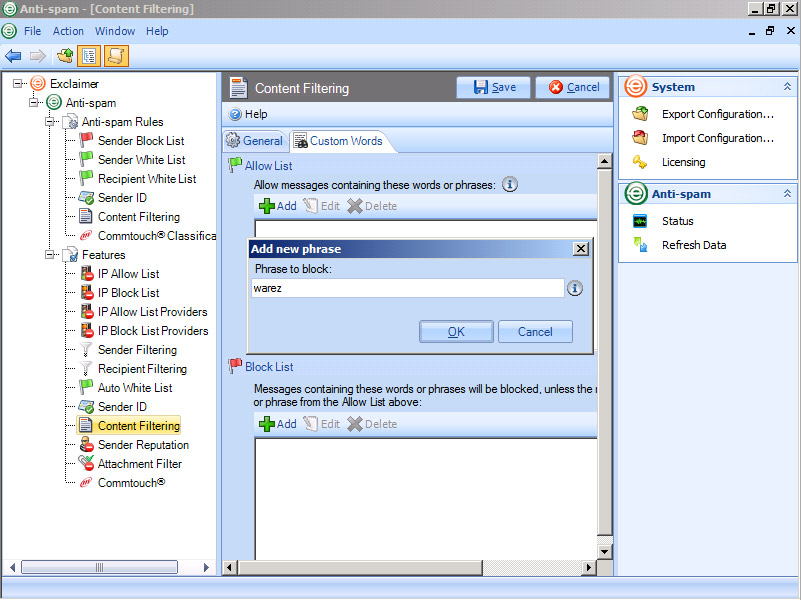This screenshot has width=801, height=600.
Task: Click the IP Block List Providers icon
Action: [x=87, y=330]
